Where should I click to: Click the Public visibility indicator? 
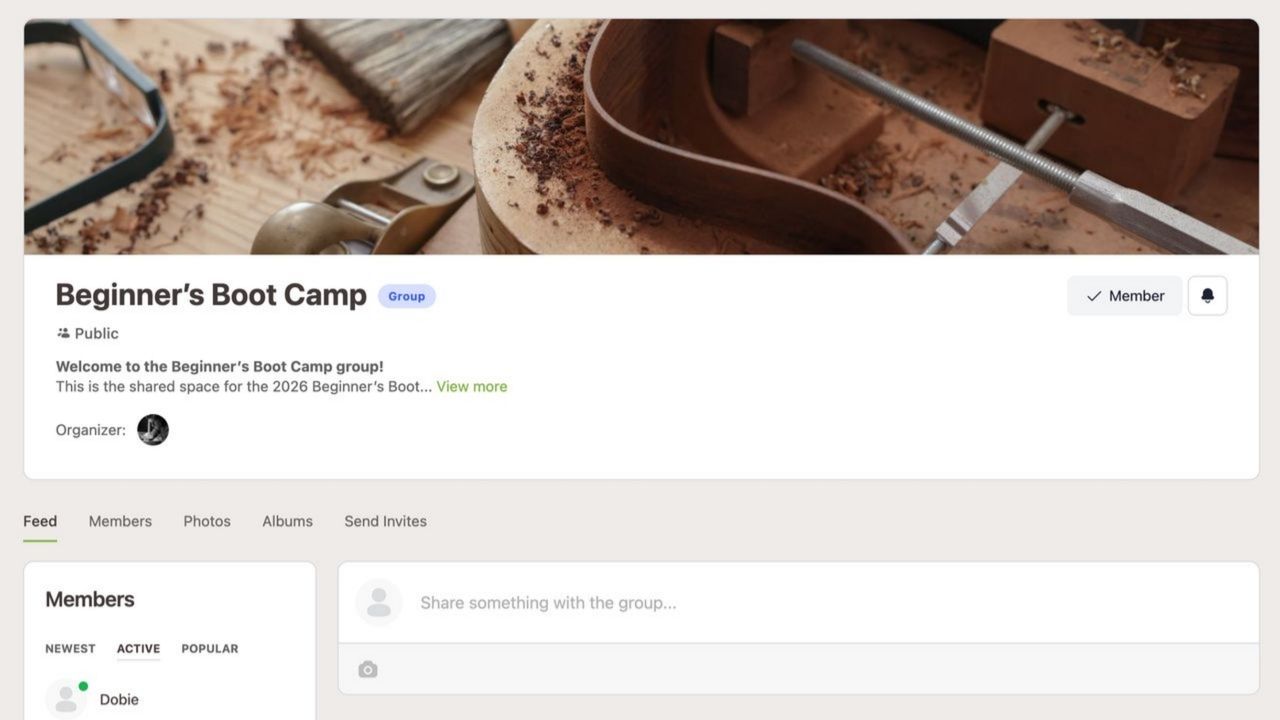pyautogui.click(x=87, y=333)
